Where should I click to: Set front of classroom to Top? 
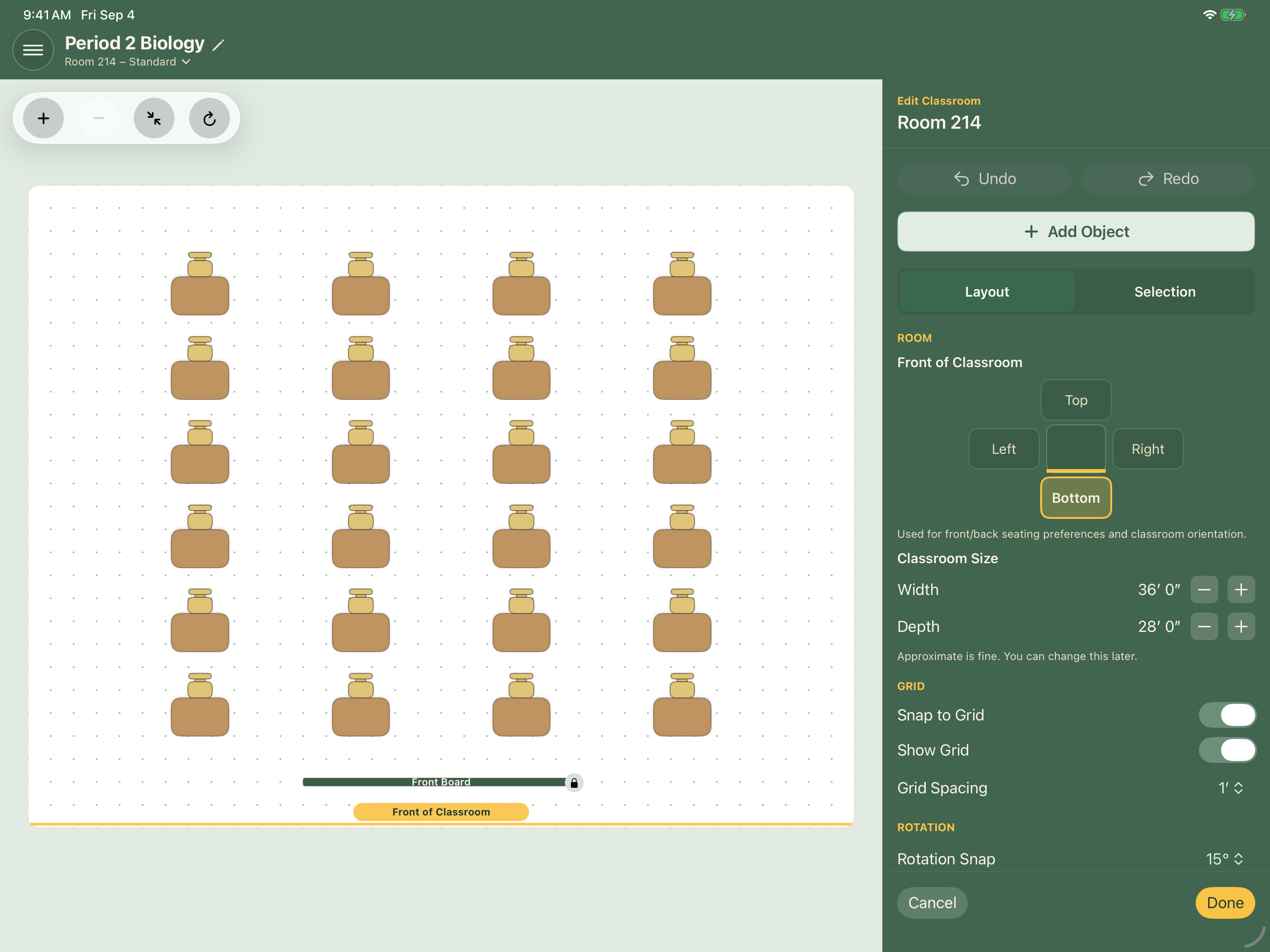[x=1076, y=400]
